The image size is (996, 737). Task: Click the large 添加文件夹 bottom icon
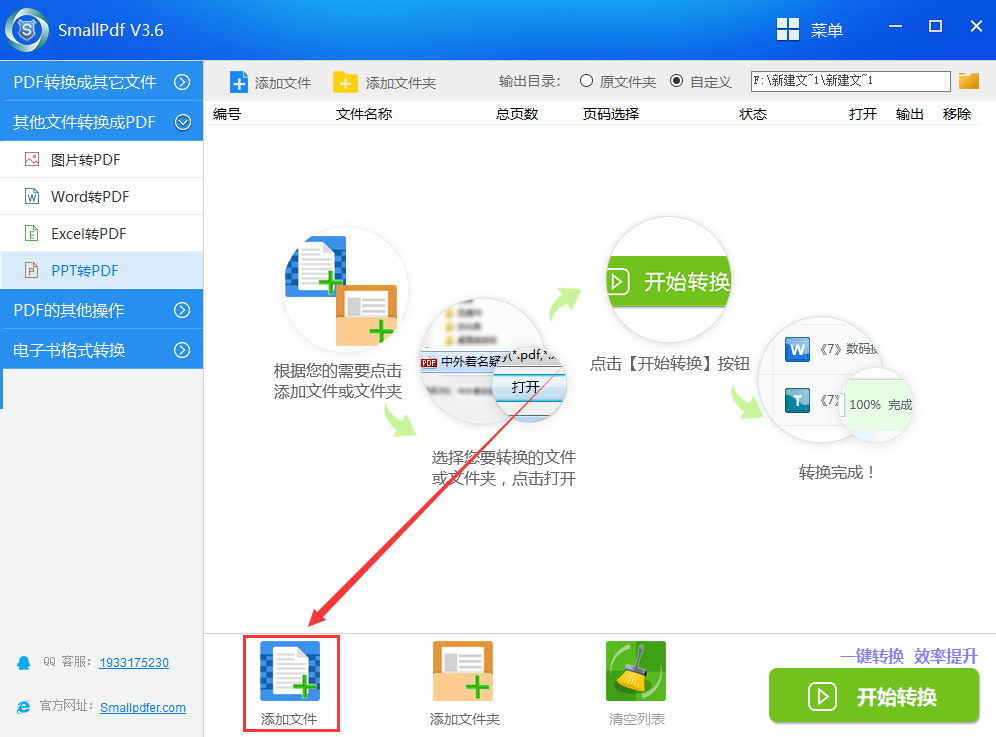(463, 671)
